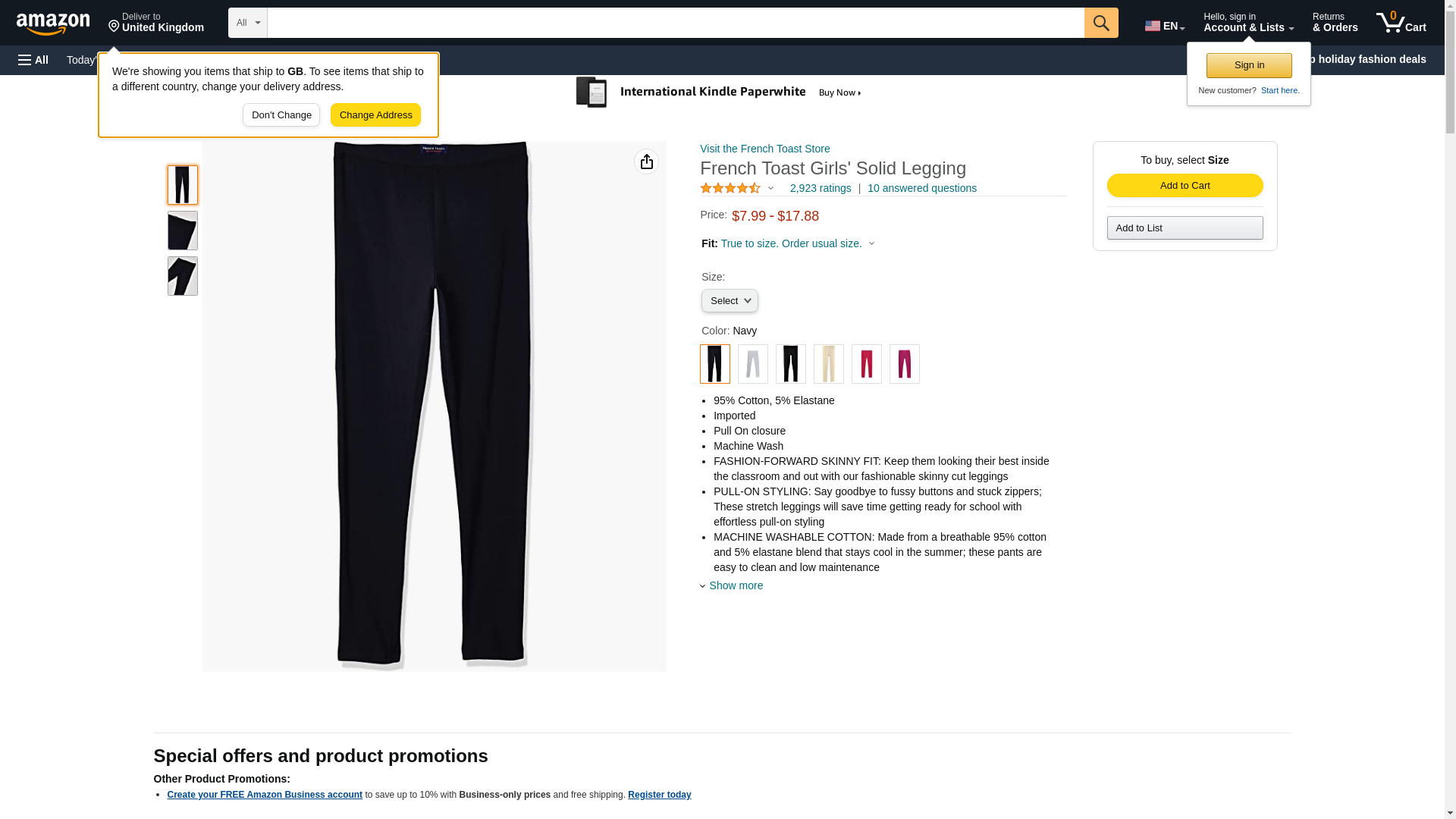Select the second product thumbnail image
Viewport: 1456px width, 819px height.
(x=183, y=231)
